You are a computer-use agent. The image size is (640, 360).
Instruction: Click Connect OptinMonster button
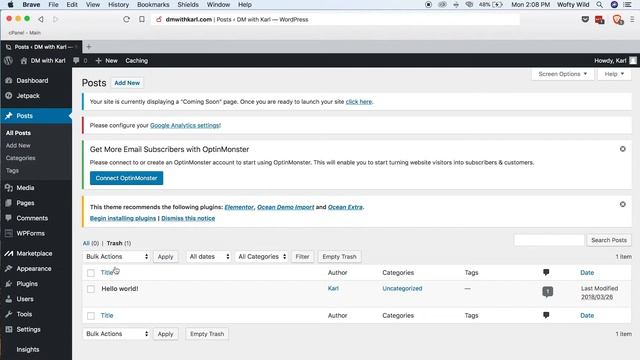(127, 178)
